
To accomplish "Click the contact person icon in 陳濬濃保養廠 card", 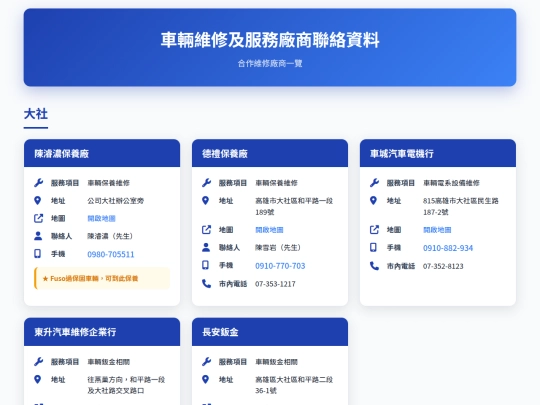I will pyautogui.click(x=38, y=236).
